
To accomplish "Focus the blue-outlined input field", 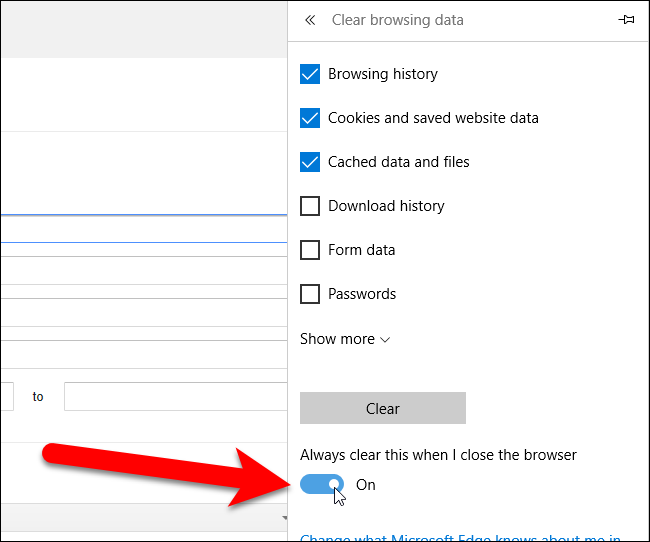I will pos(143,229).
